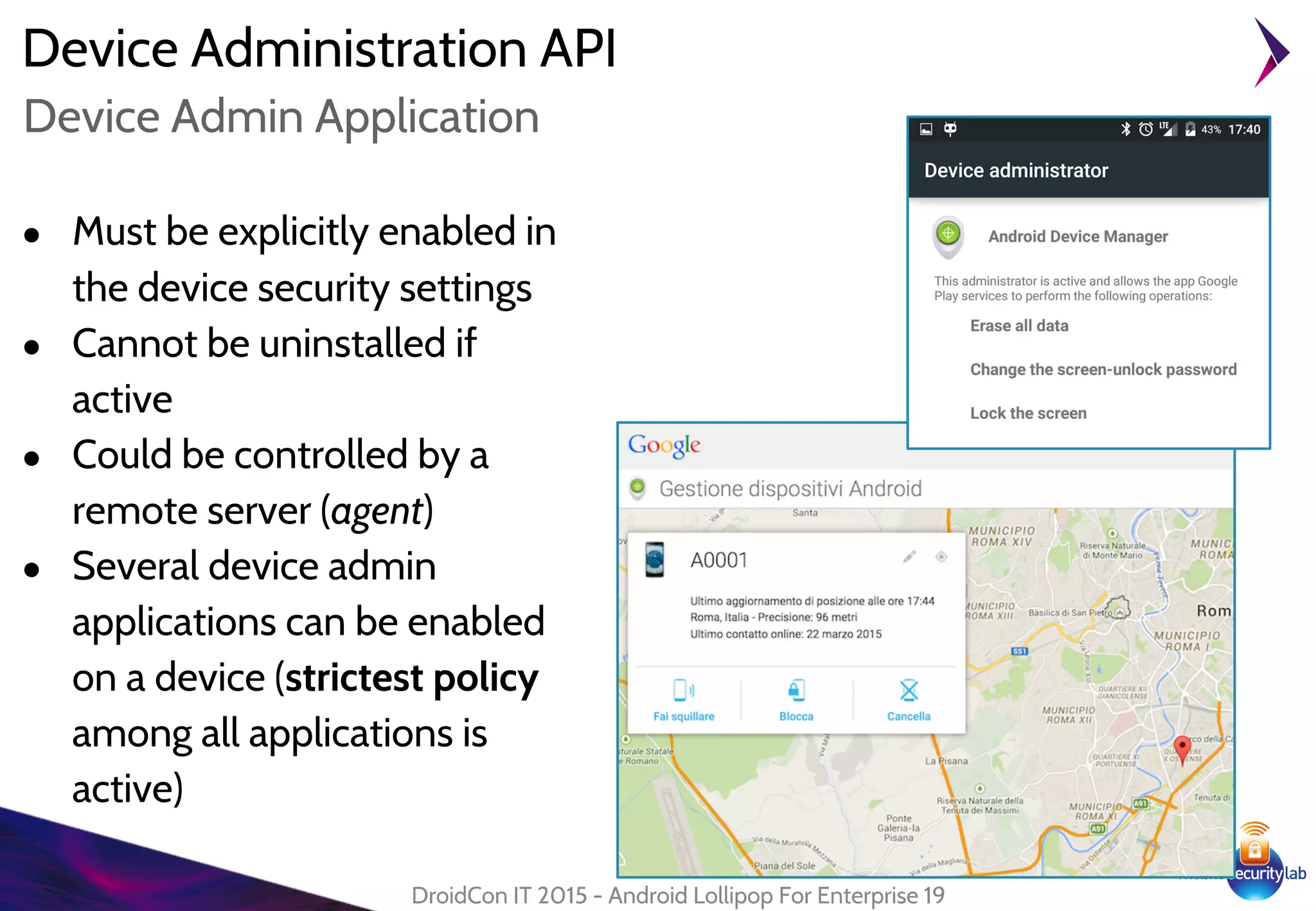The width and height of the screenshot is (1316, 911).
Task: Click the Cancella erase device button
Action: 909,700
